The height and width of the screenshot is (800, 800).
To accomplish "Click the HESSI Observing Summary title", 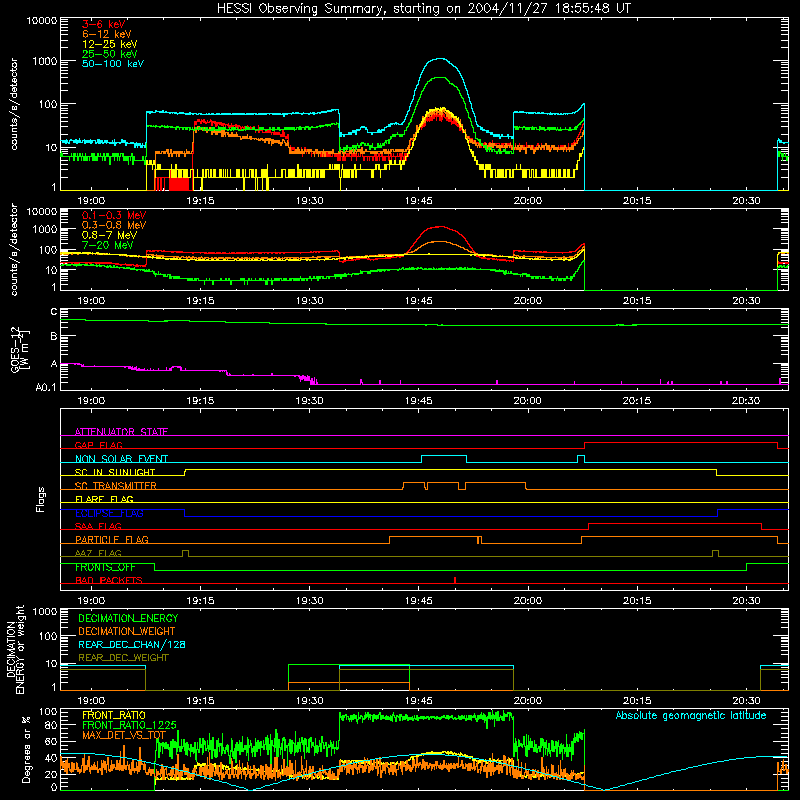I will coord(424,8).
